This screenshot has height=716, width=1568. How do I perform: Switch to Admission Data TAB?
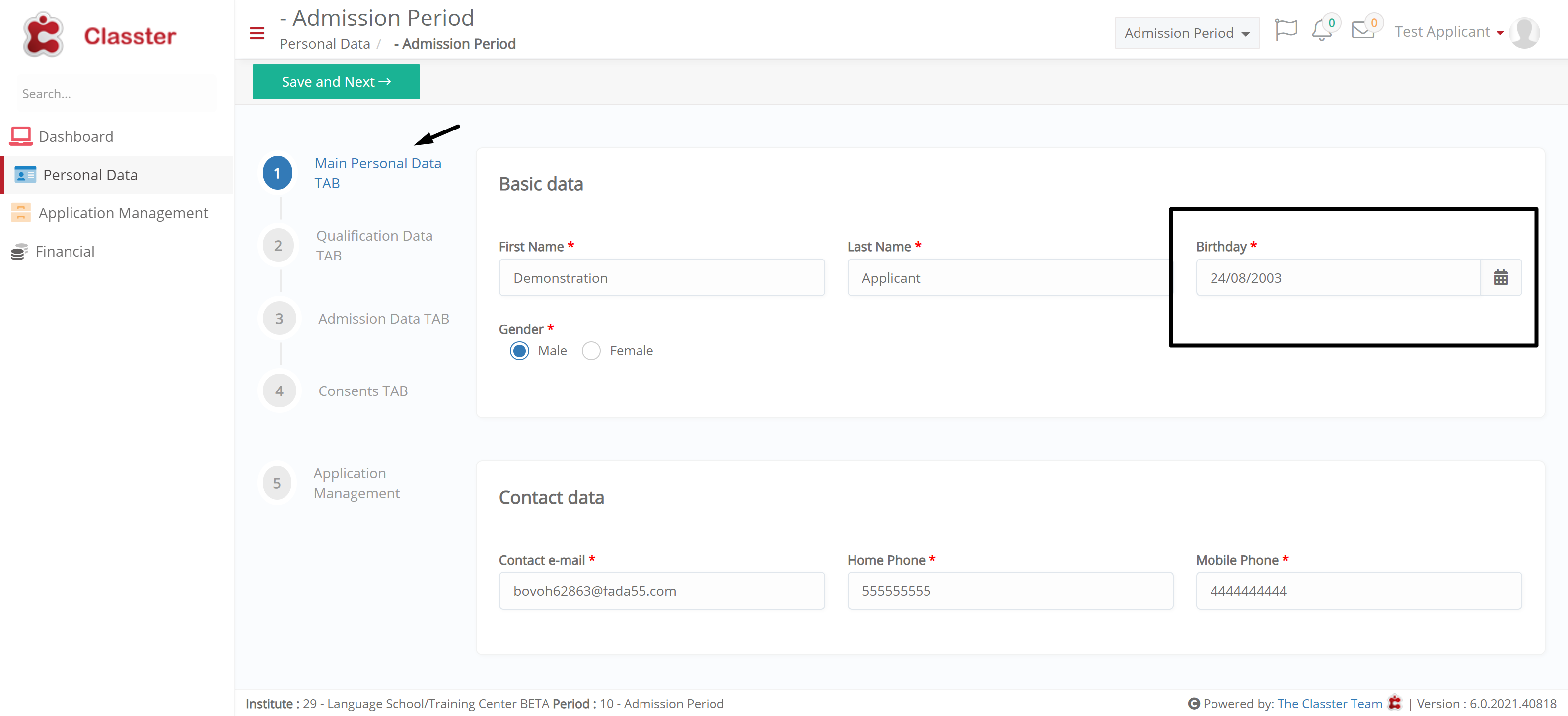click(383, 319)
